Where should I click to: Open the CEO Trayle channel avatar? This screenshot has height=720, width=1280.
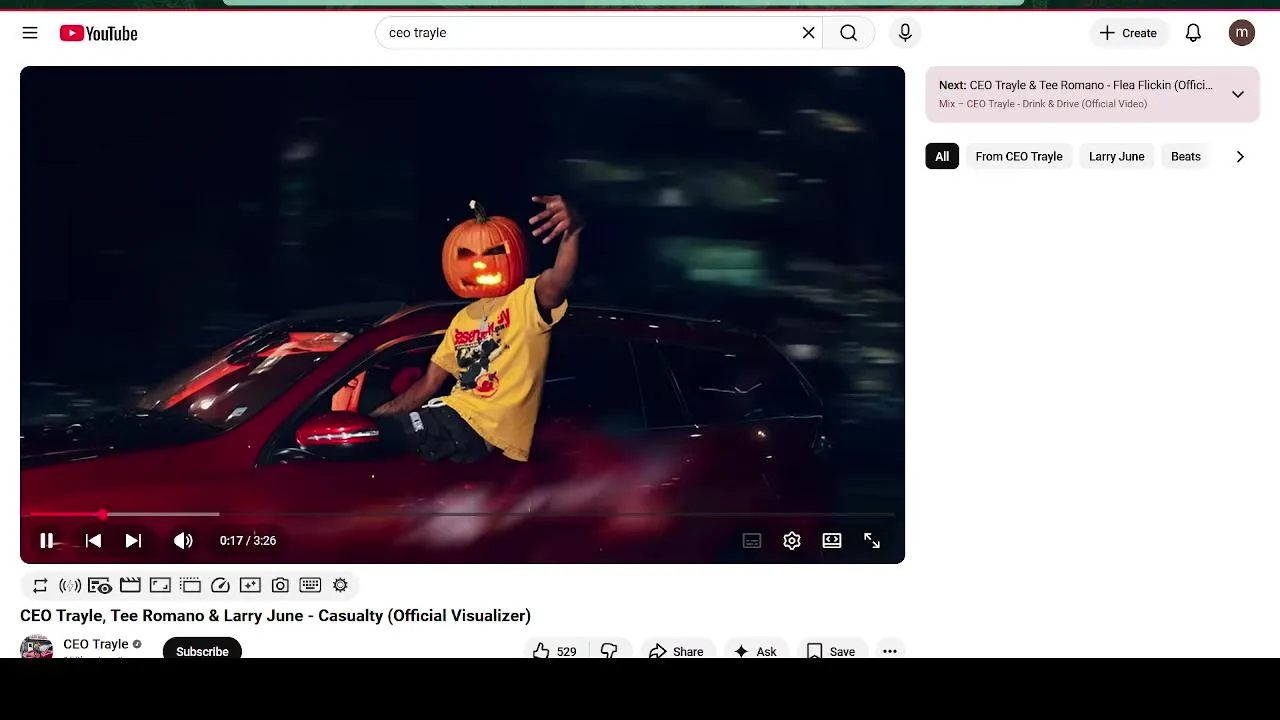[37, 647]
